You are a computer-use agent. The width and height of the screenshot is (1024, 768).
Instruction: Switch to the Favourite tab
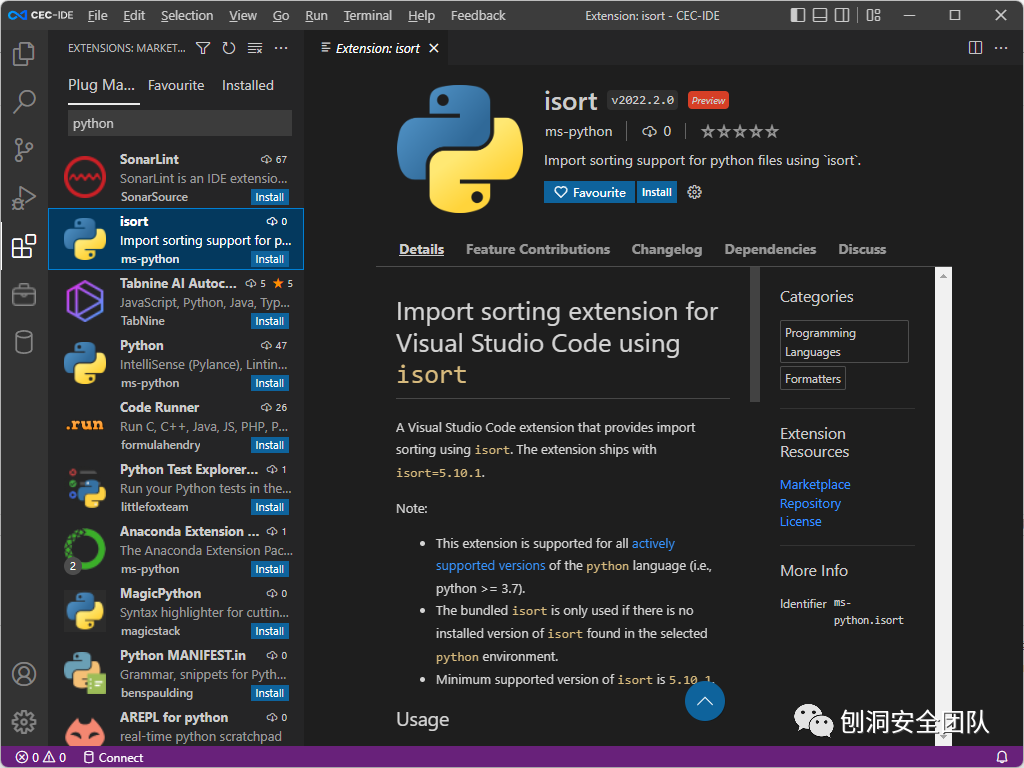click(176, 86)
